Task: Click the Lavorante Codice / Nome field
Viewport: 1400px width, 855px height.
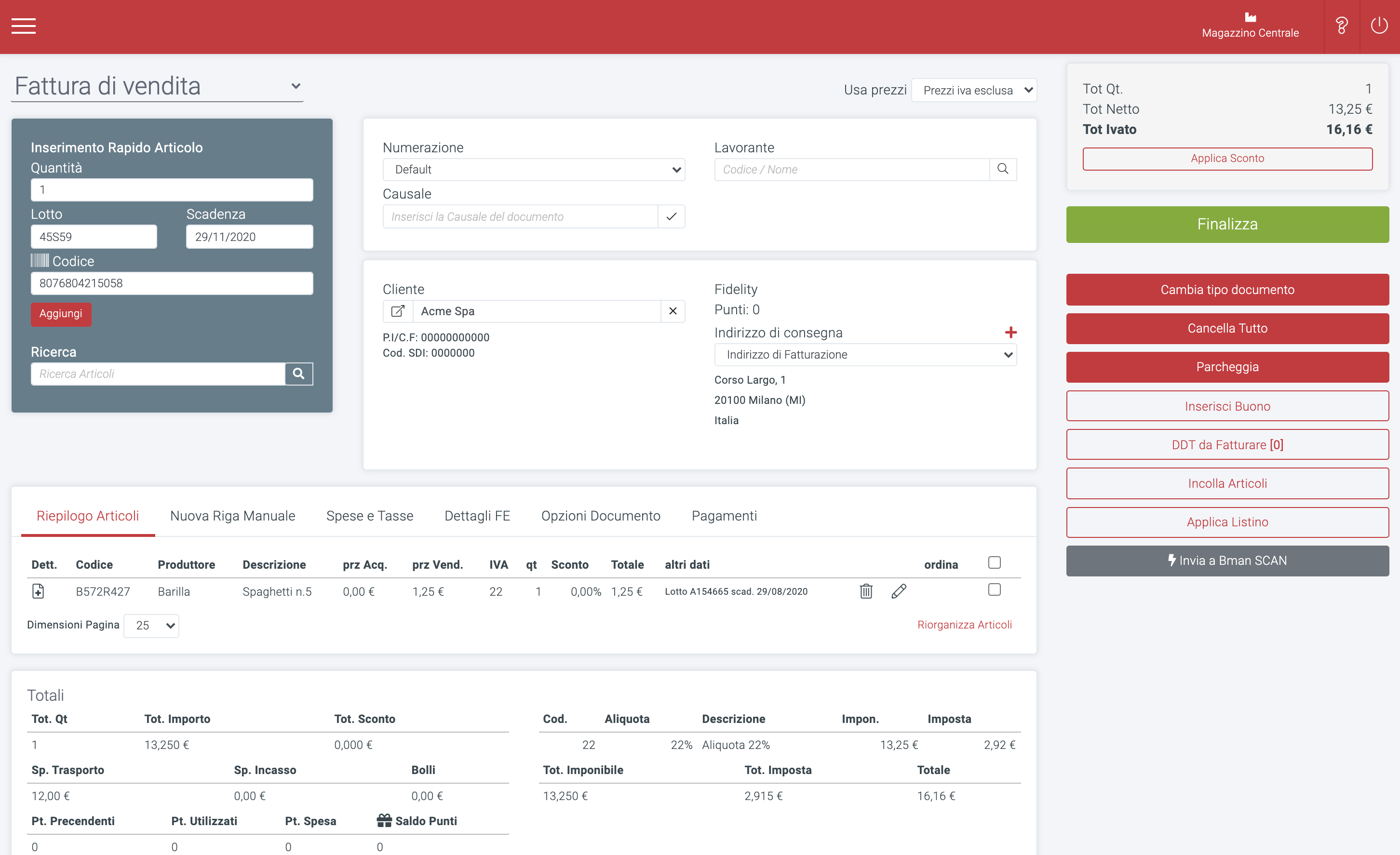Action: [852, 169]
